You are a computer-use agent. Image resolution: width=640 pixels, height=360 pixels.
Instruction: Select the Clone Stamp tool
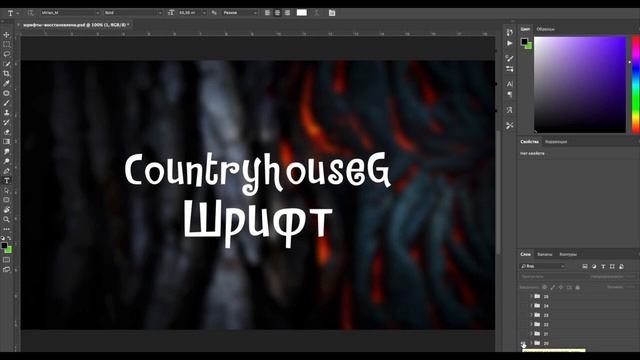(x=7, y=113)
